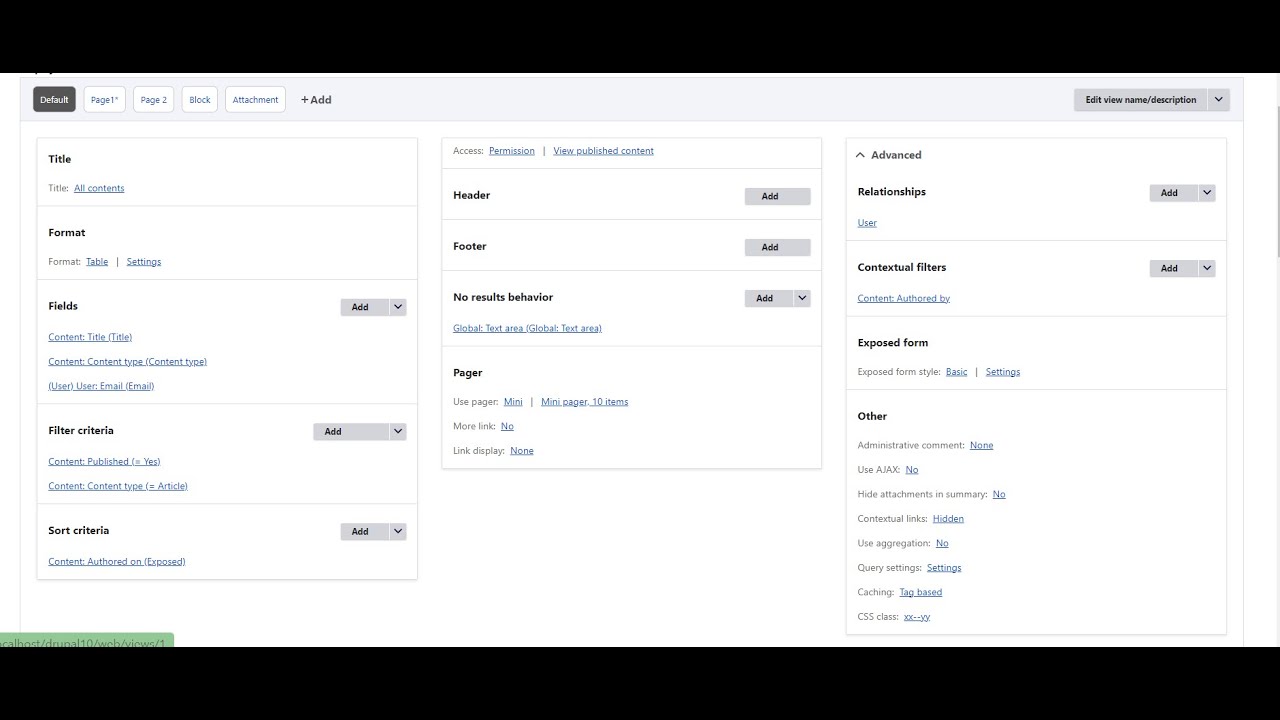
Task: Edit Content: Published (= Yes) filter
Action: click(104, 462)
